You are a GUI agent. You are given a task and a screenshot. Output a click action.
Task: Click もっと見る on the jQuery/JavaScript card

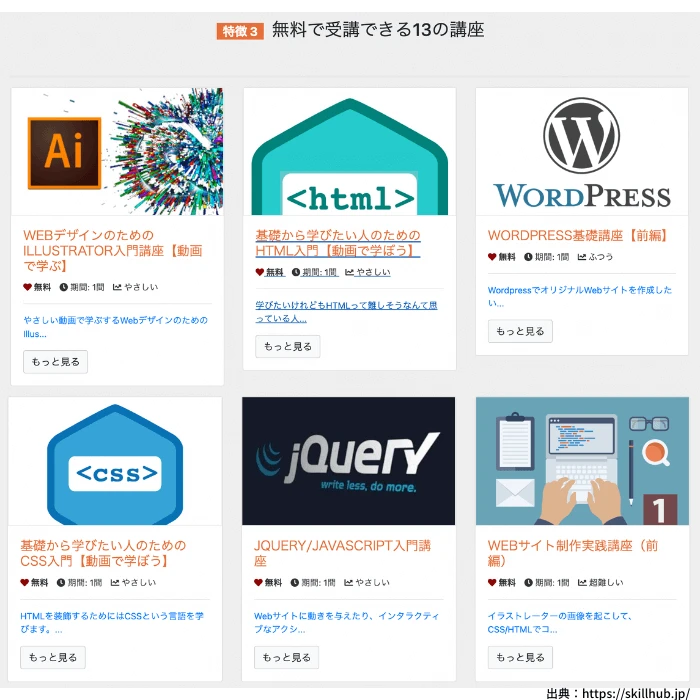coord(287,657)
